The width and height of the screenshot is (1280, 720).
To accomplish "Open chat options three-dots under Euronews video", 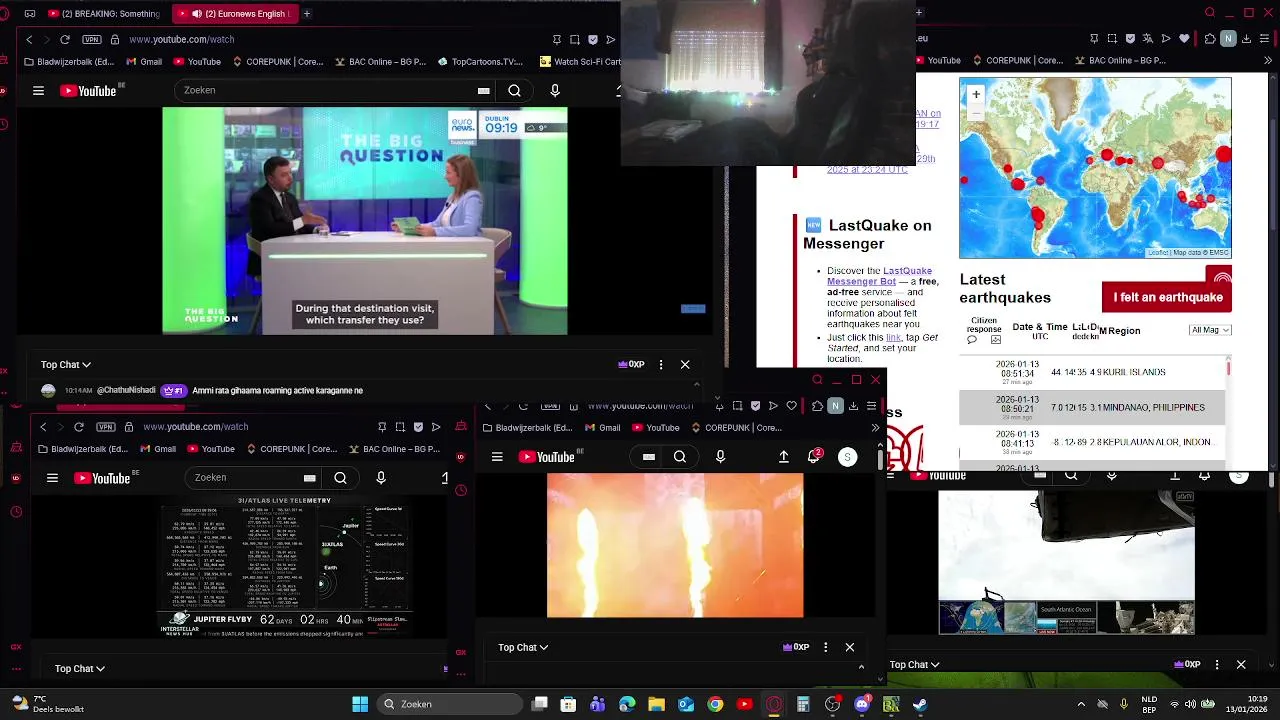I will 661,365.
